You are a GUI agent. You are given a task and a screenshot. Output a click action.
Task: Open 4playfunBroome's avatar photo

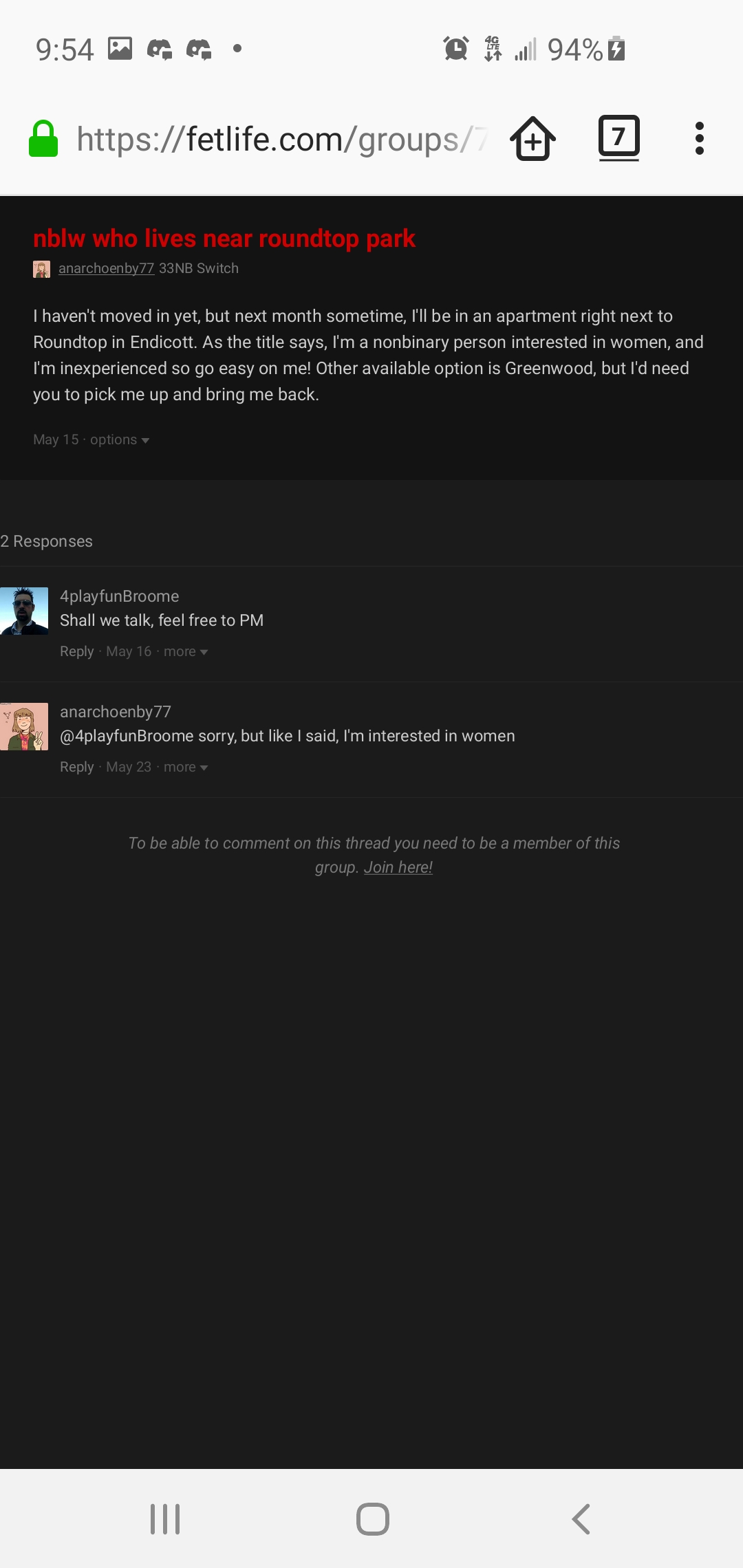tap(24, 611)
